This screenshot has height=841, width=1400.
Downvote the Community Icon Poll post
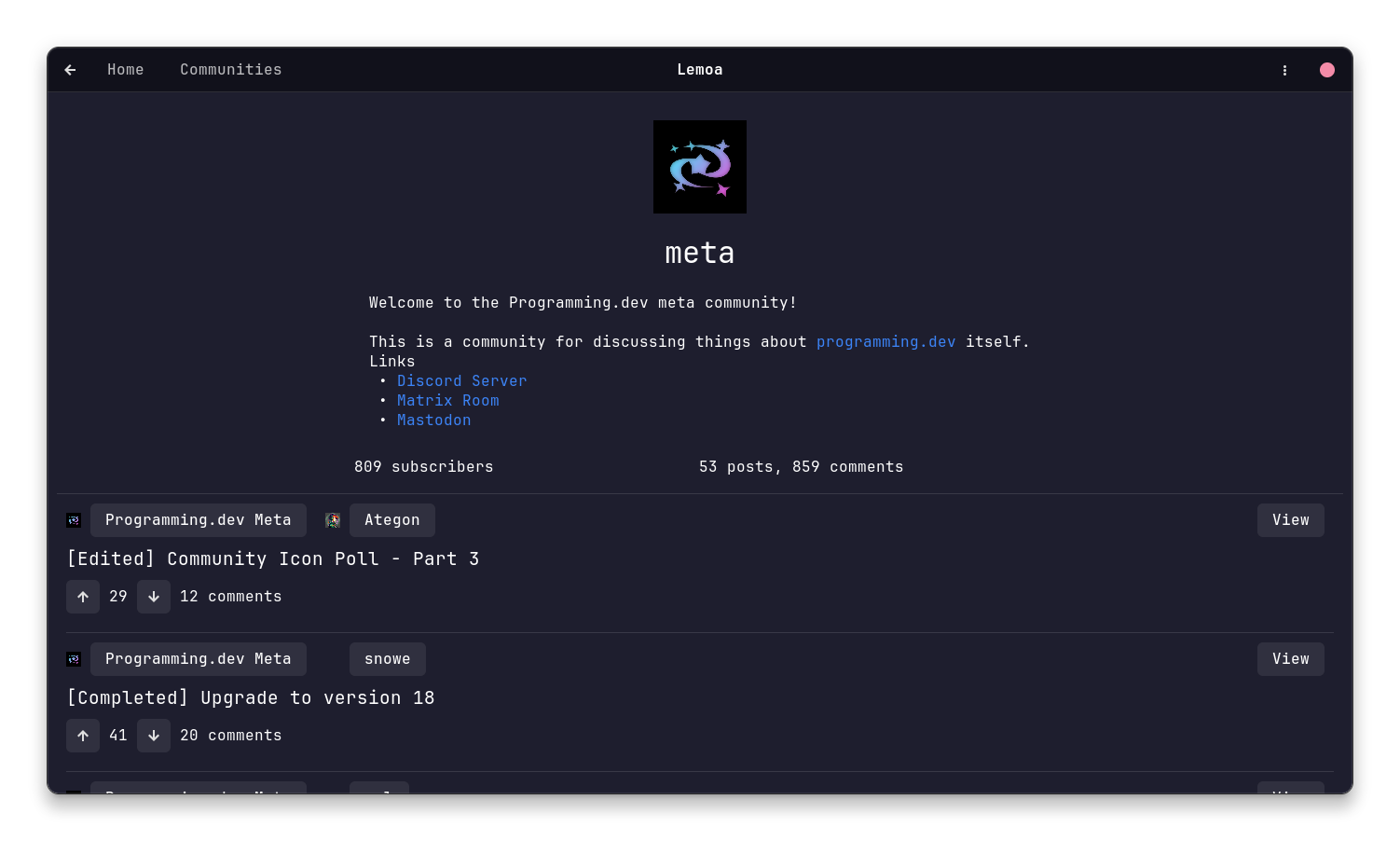[x=154, y=597]
